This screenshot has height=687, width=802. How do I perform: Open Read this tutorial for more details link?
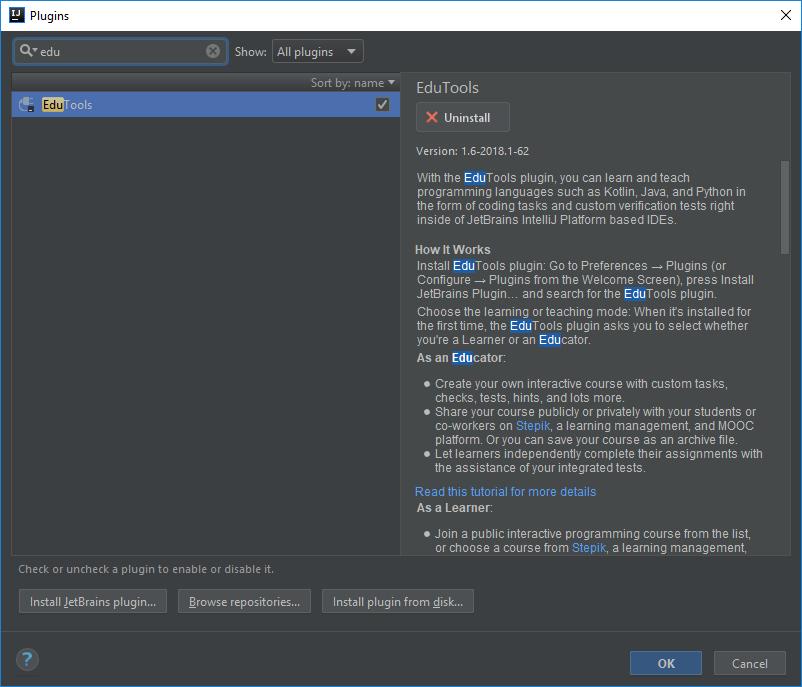pos(505,492)
